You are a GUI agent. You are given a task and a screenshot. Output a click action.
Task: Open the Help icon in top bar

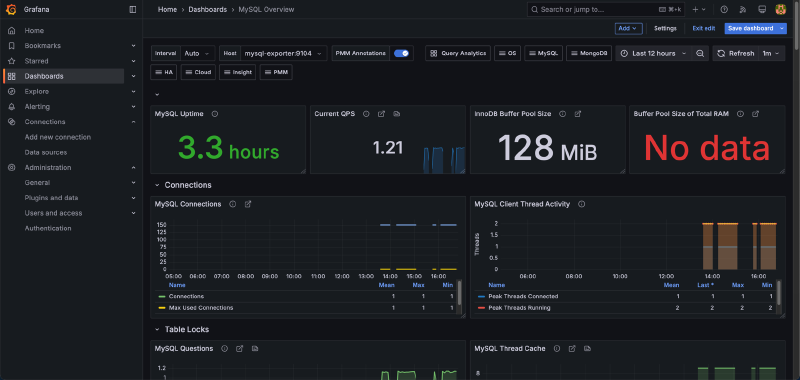[x=723, y=9]
